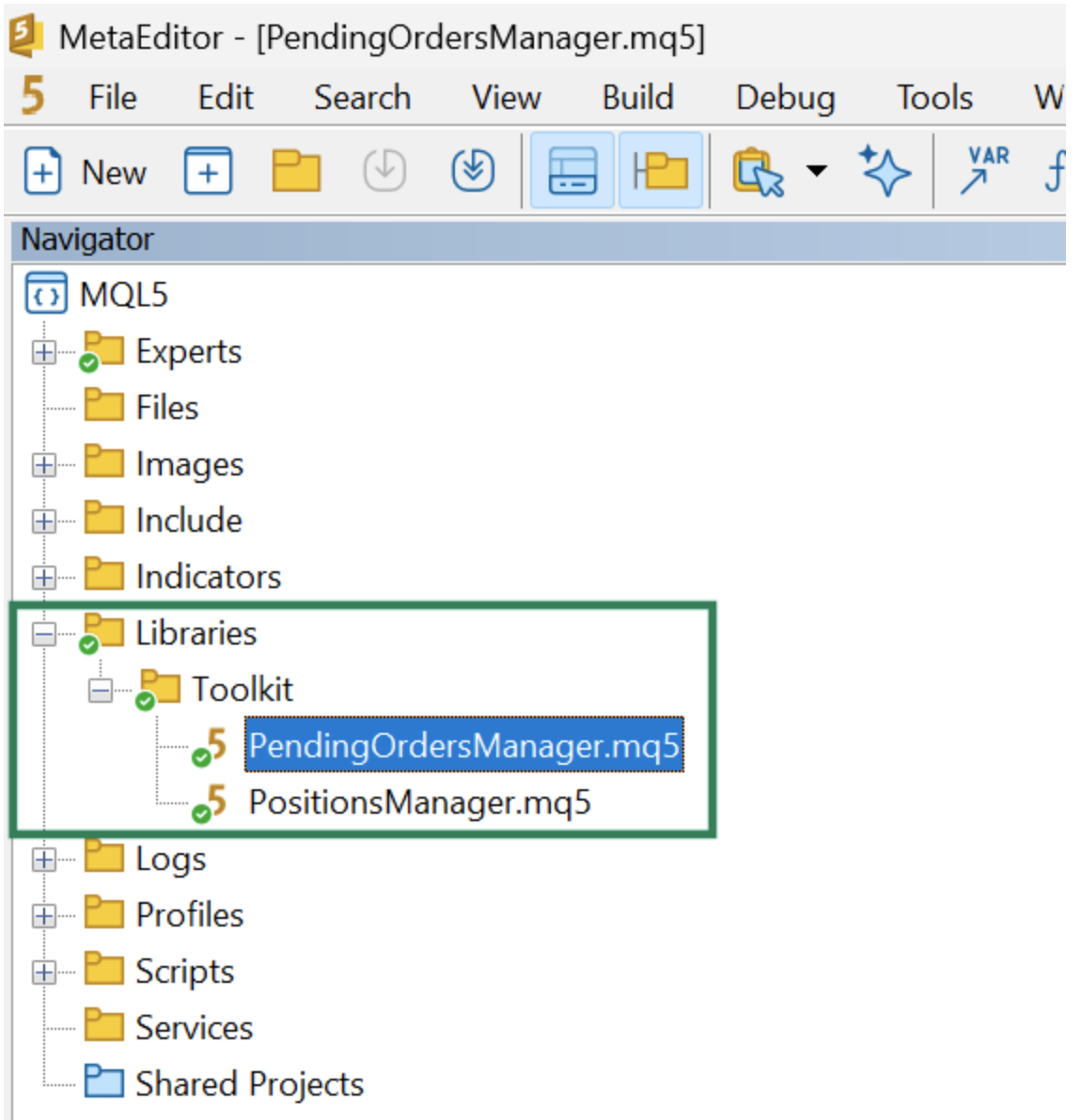Screen dimensions: 1081x1120
Task: Click the blue save-all download icon
Action: coord(472,171)
